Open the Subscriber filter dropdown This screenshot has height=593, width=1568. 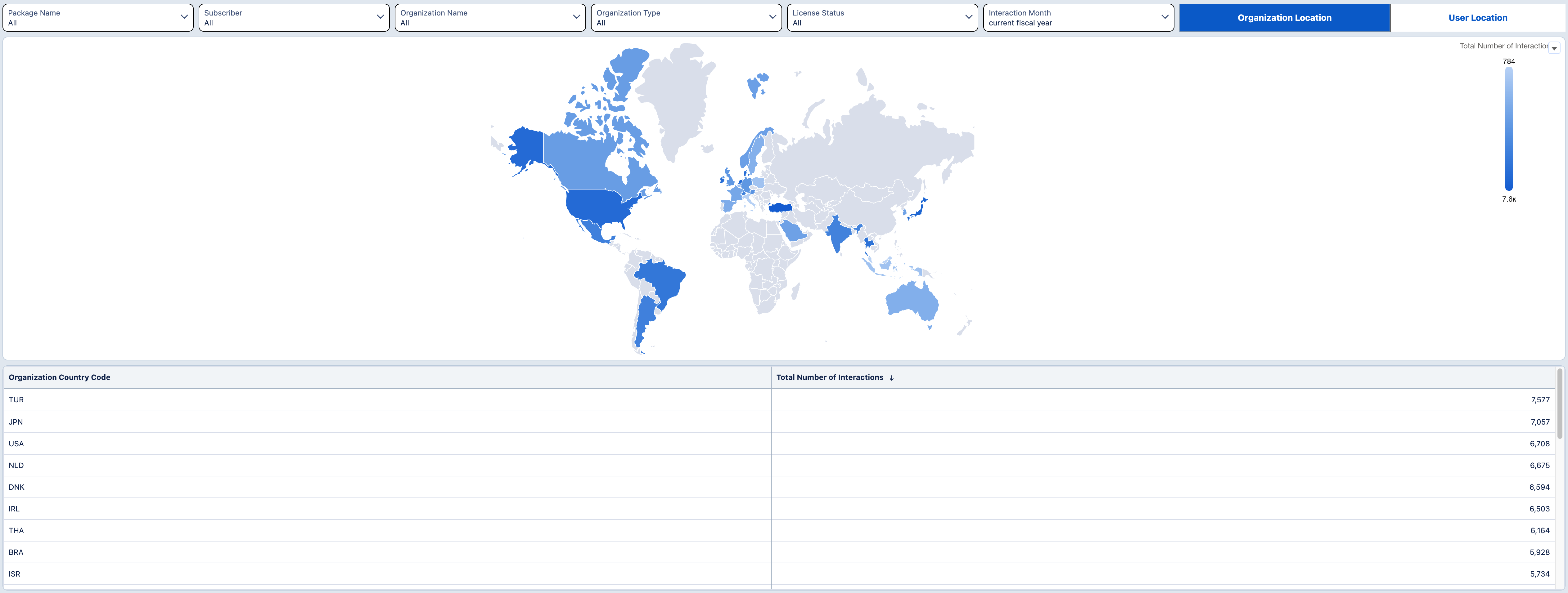(x=294, y=18)
